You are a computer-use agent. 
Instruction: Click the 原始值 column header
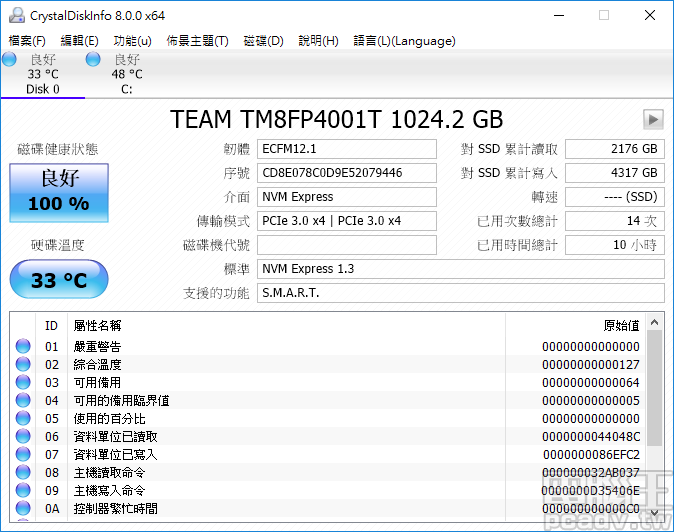click(x=575, y=326)
